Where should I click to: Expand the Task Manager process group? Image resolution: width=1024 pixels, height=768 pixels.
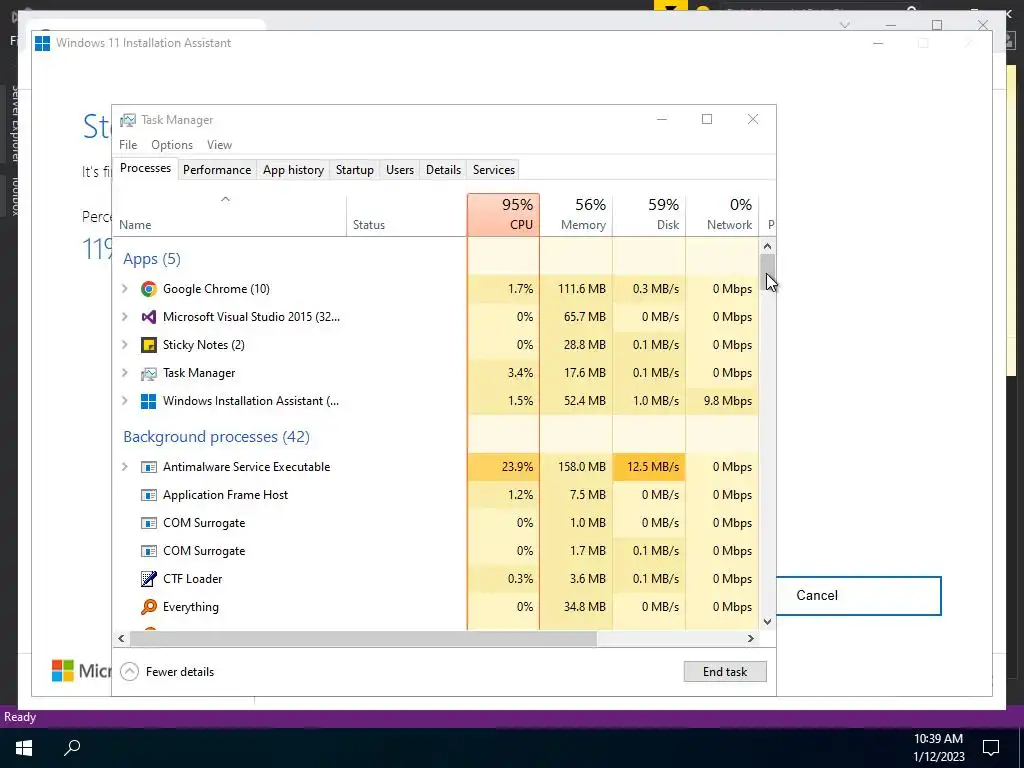click(125, 373)
